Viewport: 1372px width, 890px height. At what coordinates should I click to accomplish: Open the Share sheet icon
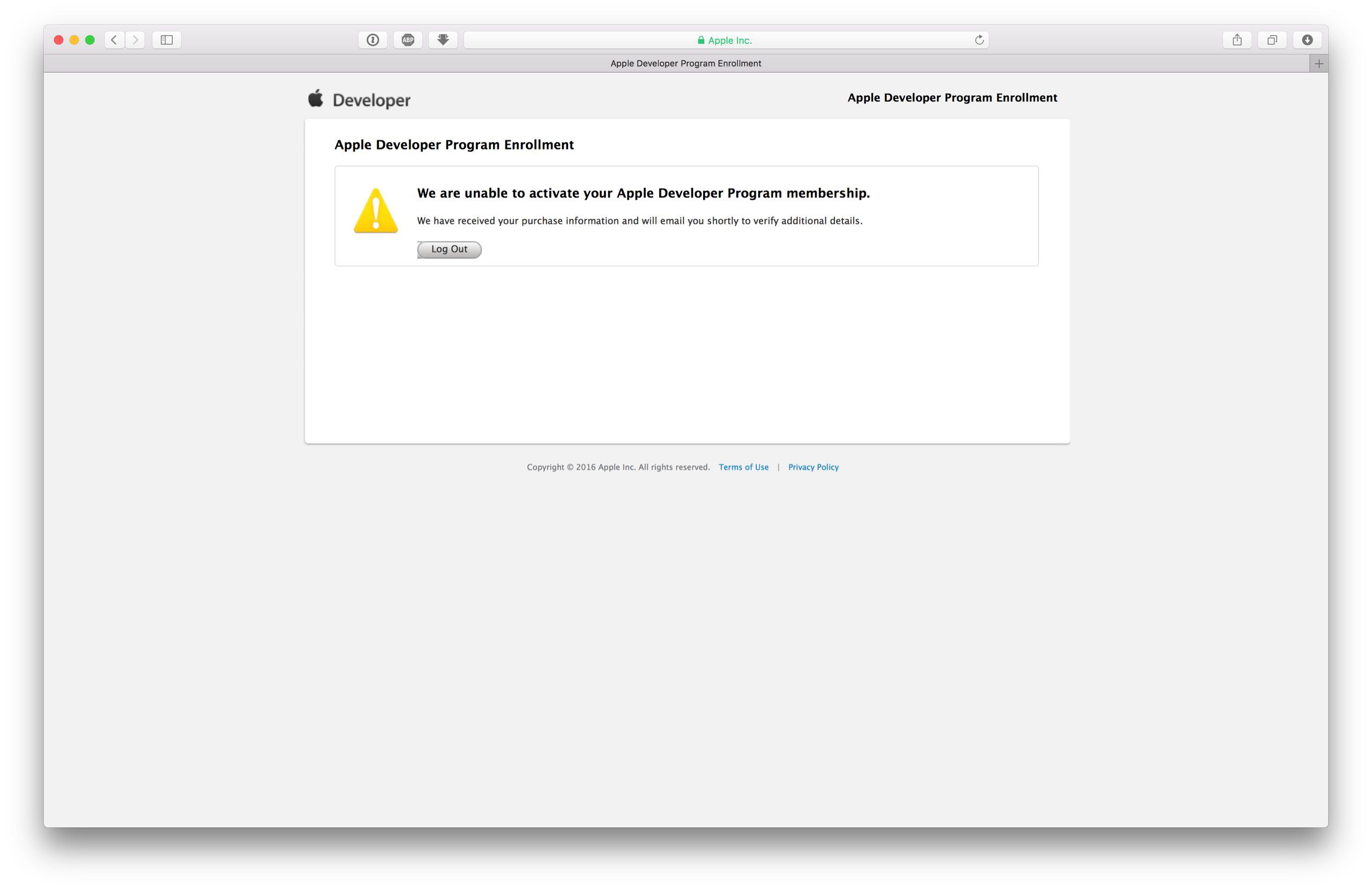tap(1236, 40)
